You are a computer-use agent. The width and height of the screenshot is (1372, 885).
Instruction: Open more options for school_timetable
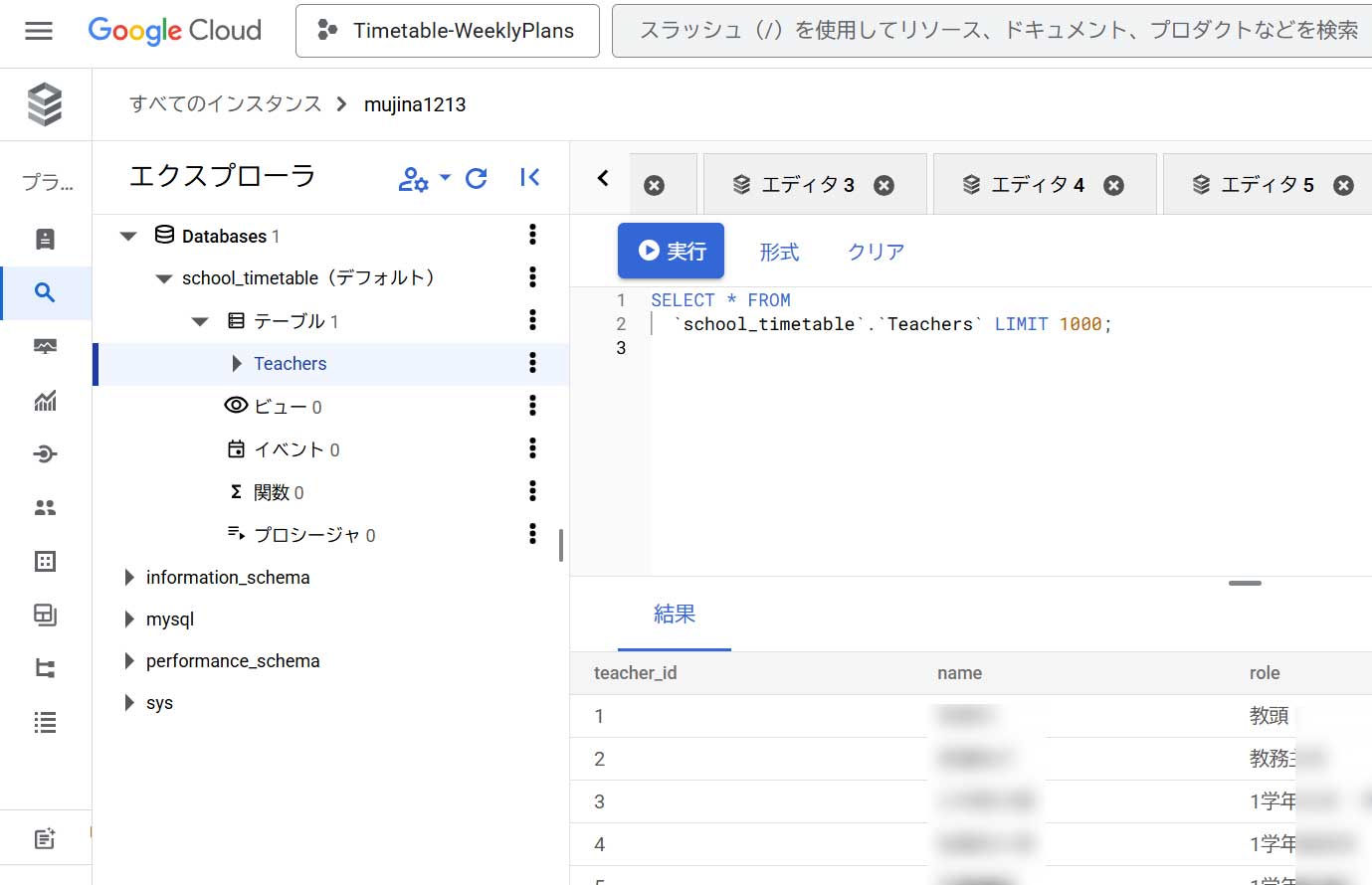(532, 276)
